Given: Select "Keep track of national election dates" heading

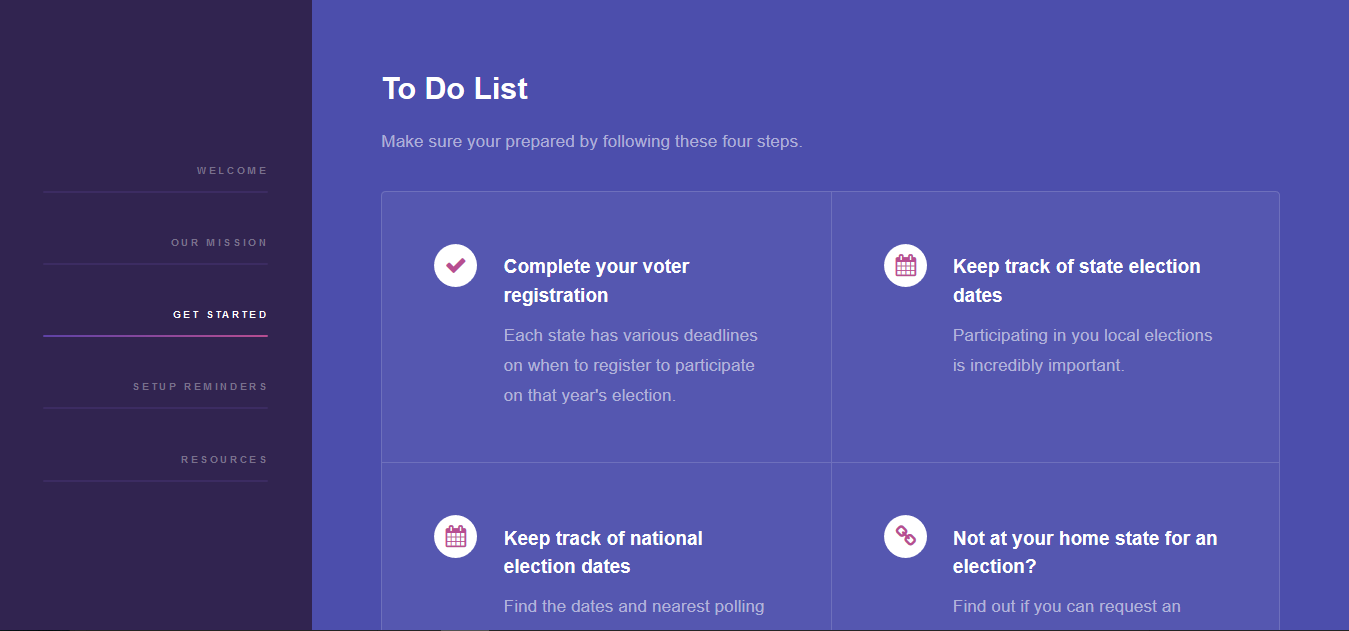Looking at the screenshot, I should tap(603, 552).
